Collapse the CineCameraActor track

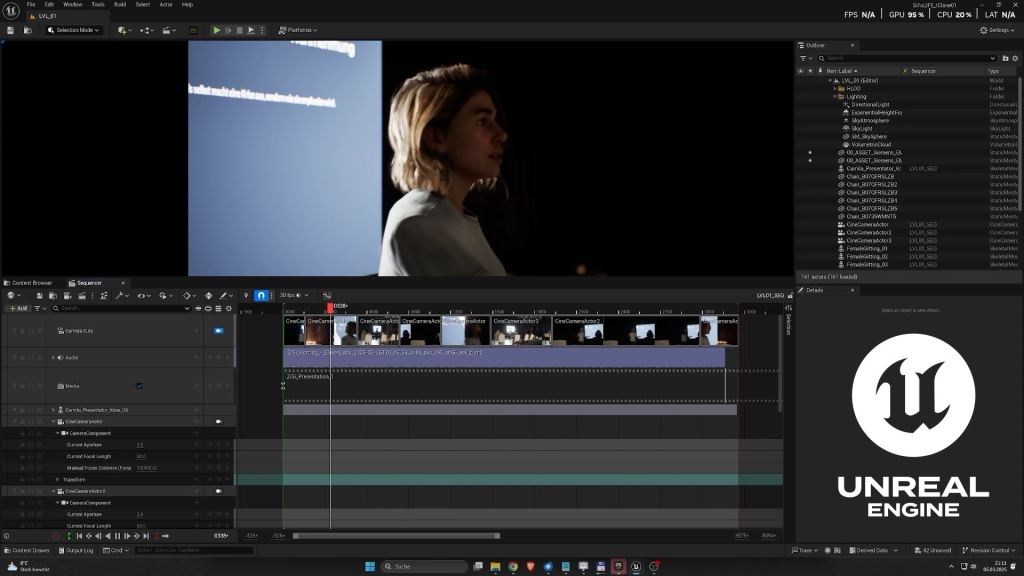tap(54, 422)
